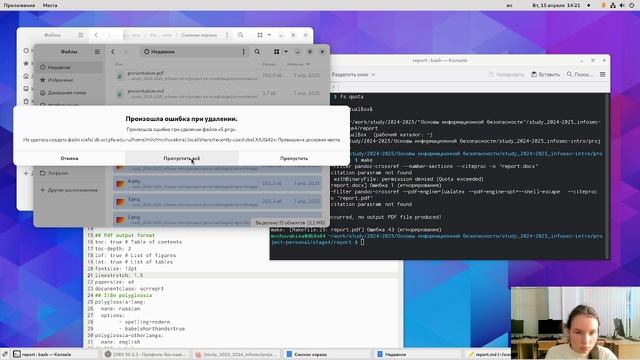Screen dimensions: 640x360
Task: Click Копировать in Konsole toolbar
Action: pyautogui.click(x=506, y=75)
